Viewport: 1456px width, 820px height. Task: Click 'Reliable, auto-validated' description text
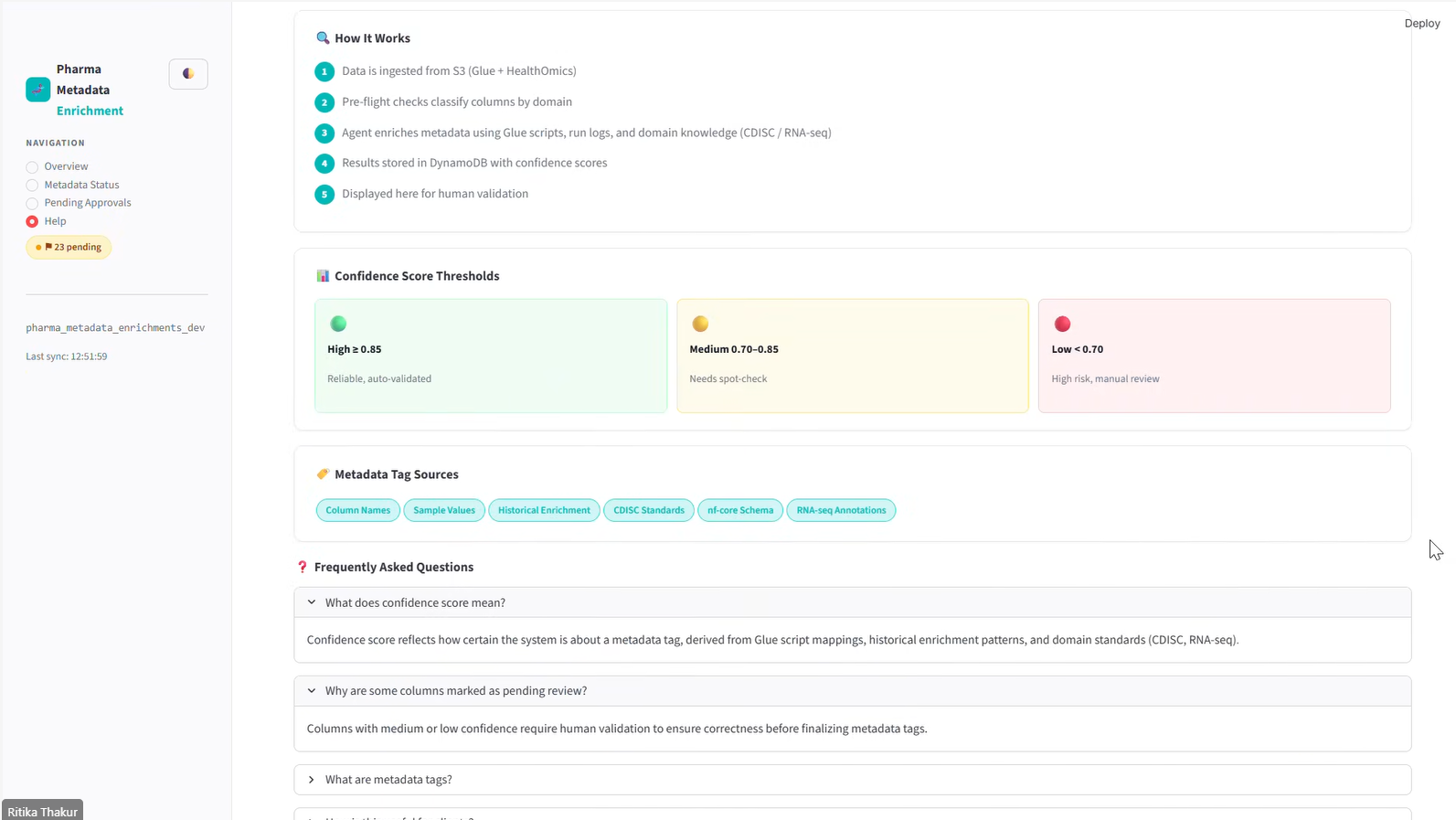(x=379, y=378)
